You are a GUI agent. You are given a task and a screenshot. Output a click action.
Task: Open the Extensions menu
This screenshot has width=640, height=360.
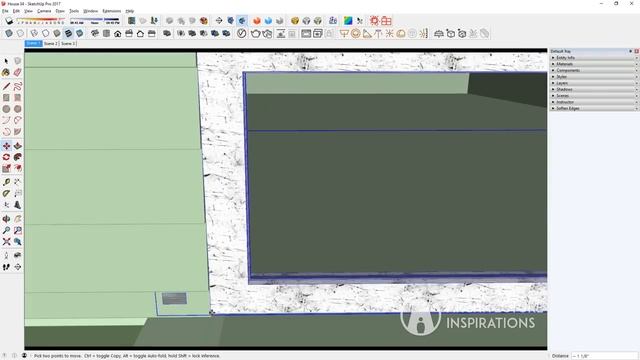coord(111,11)
